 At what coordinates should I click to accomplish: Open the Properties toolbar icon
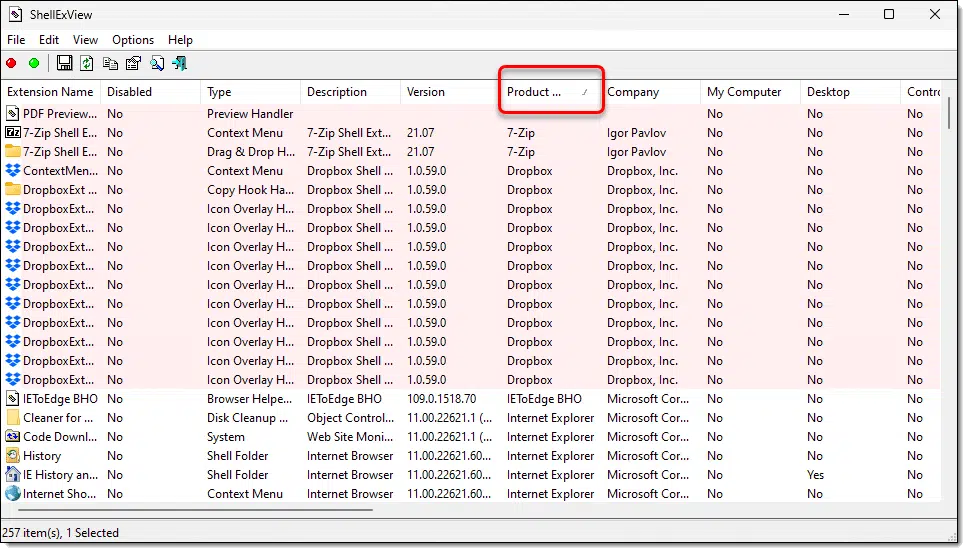coord(133,63)
